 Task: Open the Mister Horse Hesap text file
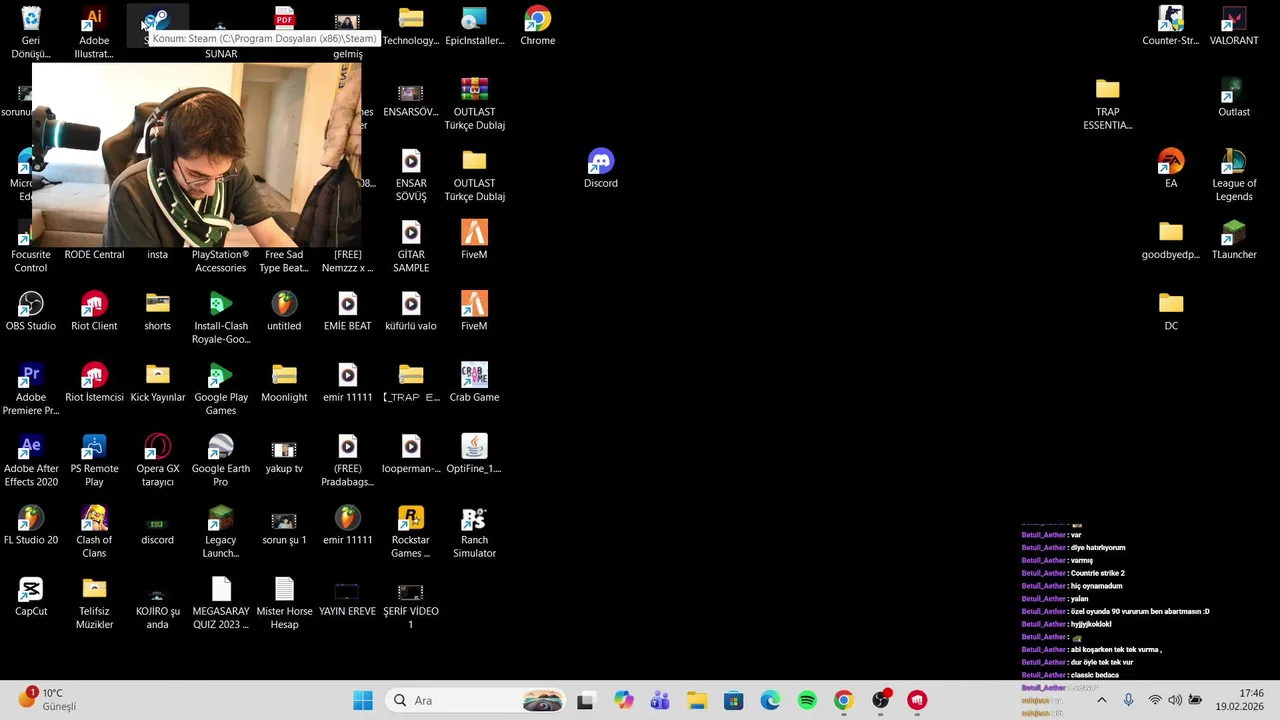click(x=284, y=603)
